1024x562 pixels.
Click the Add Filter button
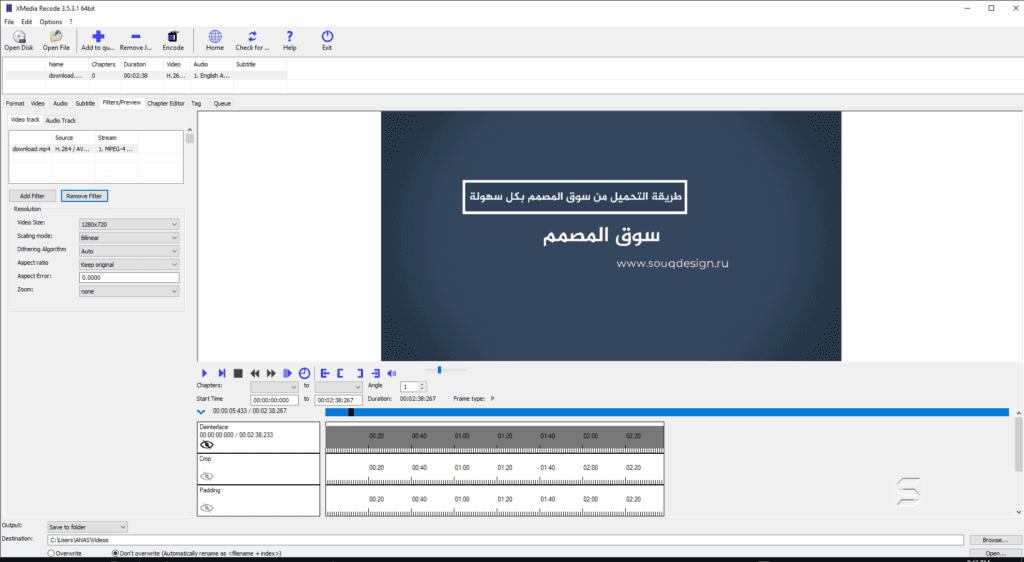[32, 196]
